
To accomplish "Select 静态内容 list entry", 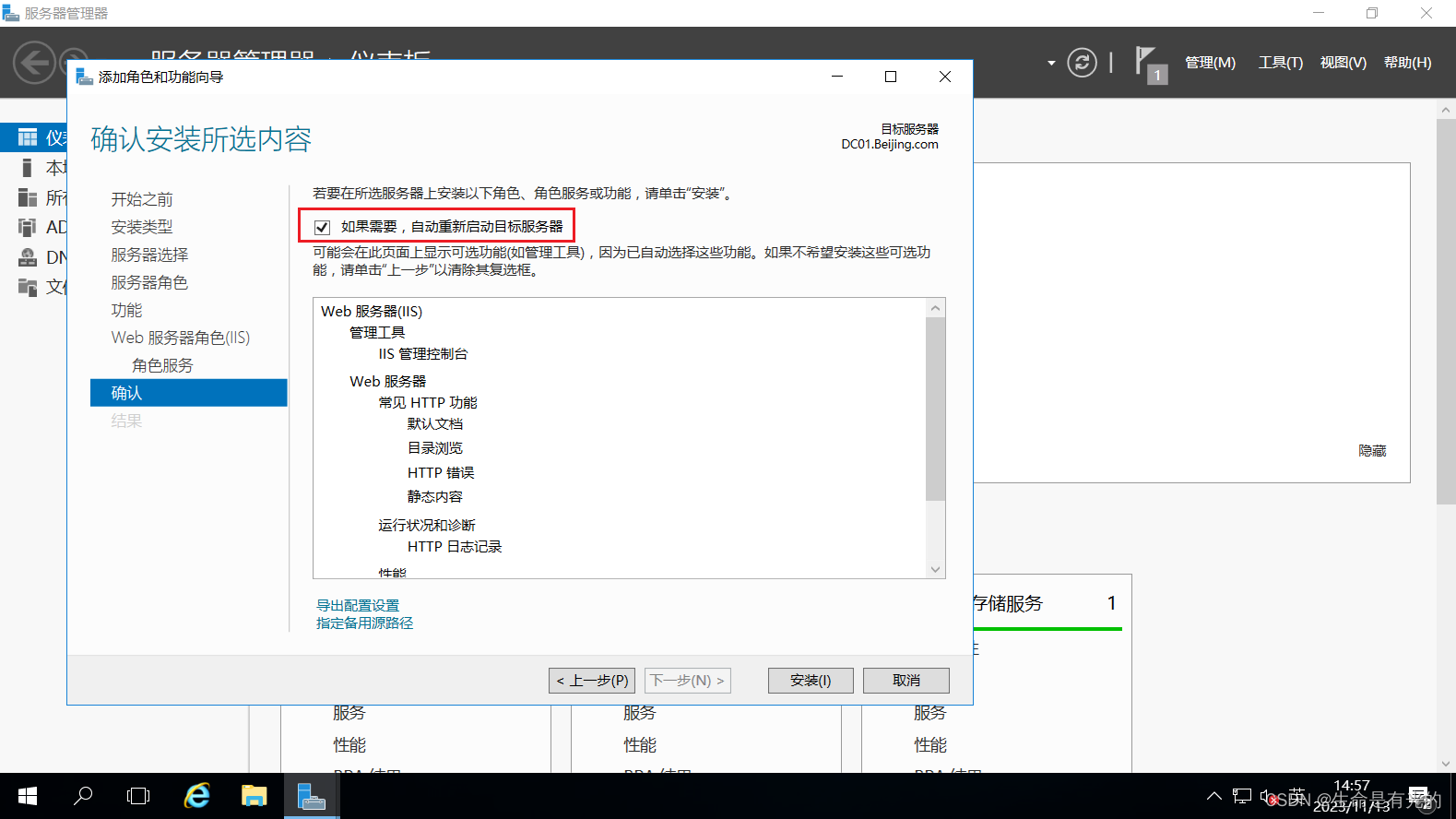I will 435,497.
